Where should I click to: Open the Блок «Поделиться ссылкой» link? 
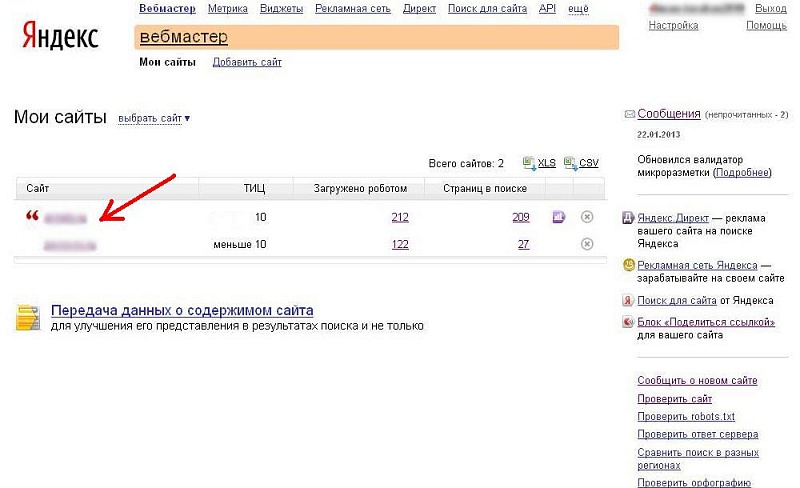706,322
